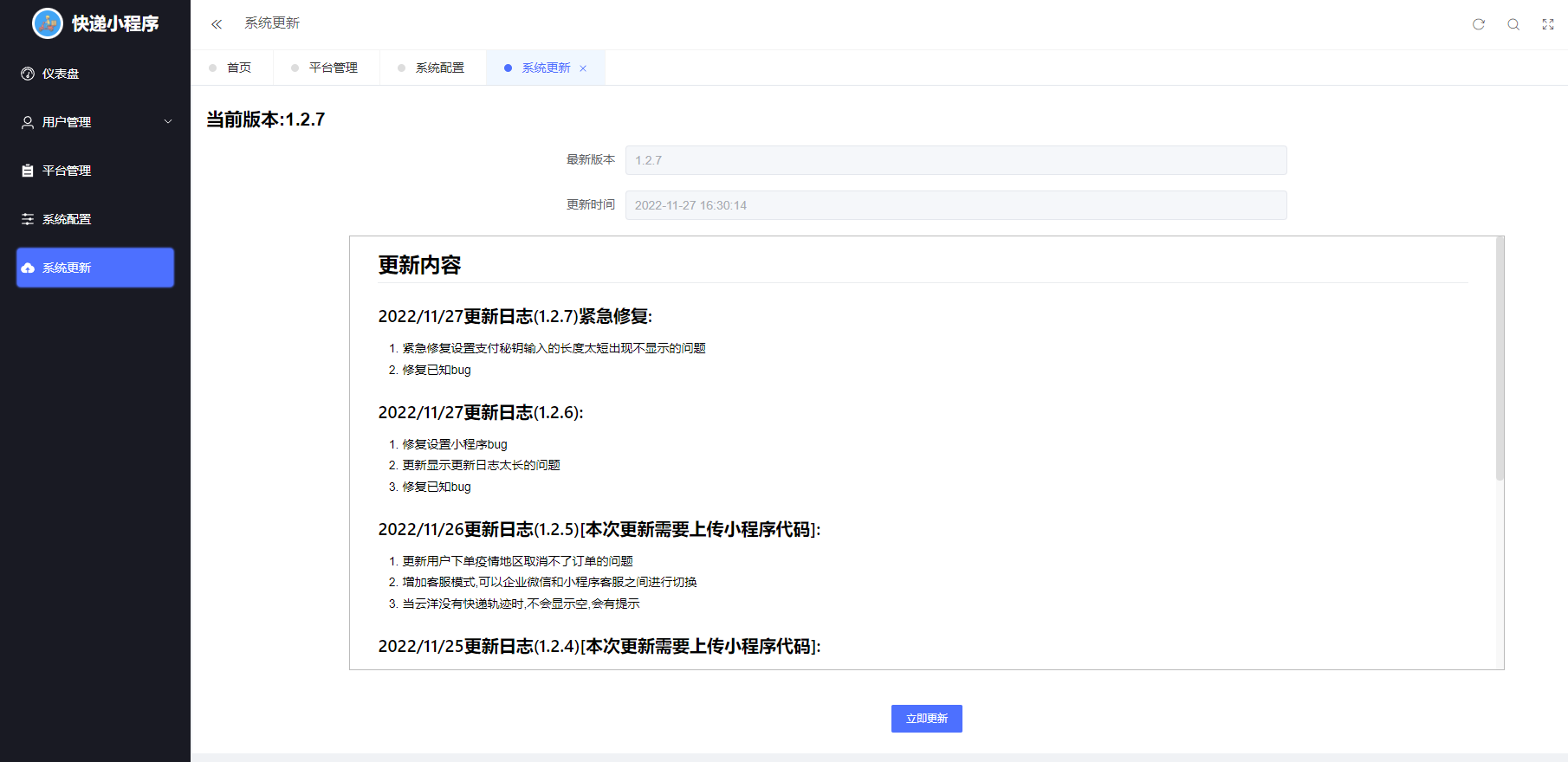Click the 系统更新 breadcrumb text

(x=272, y=23)
